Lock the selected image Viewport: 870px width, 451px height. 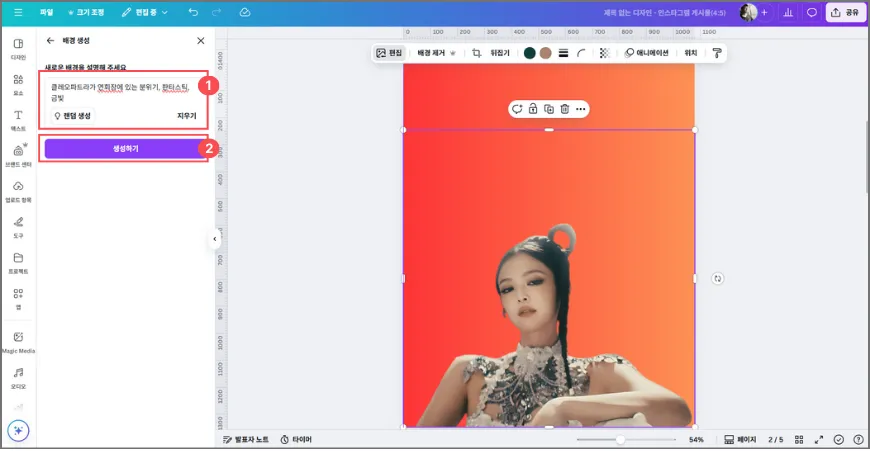click(x=533, y=109)
